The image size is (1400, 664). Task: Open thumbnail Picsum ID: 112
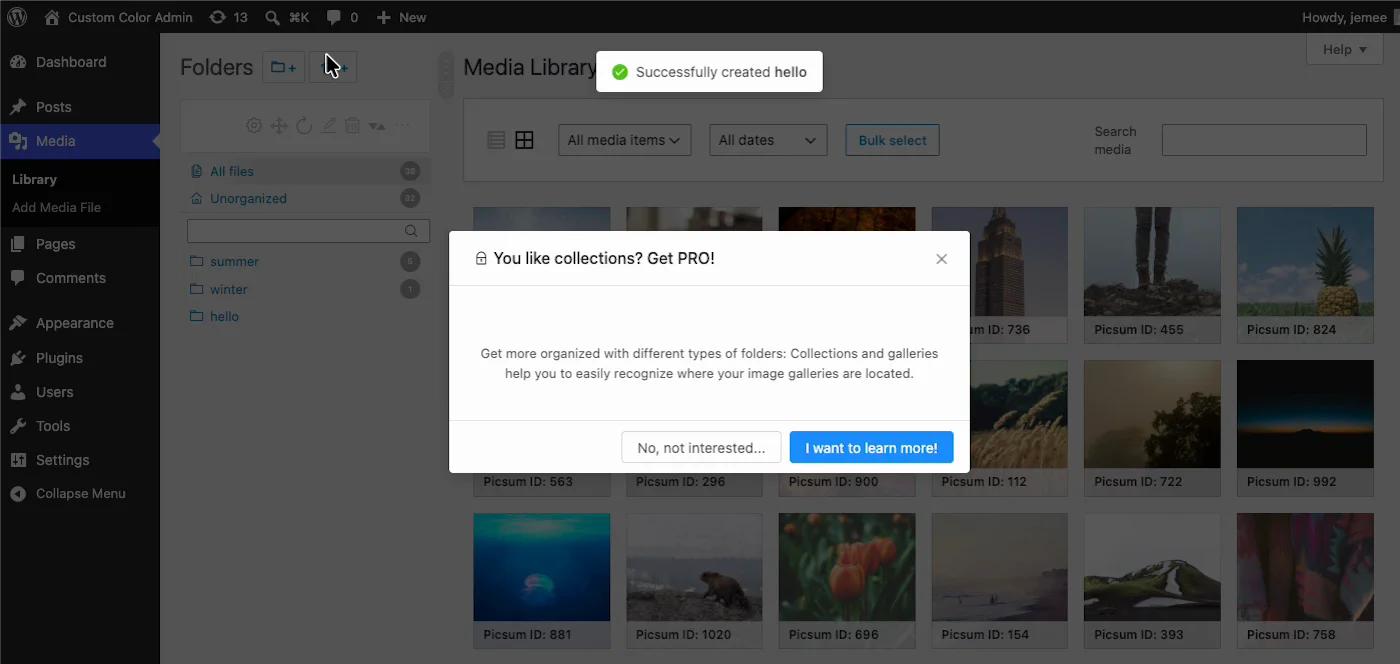(x=1019, y=428)
